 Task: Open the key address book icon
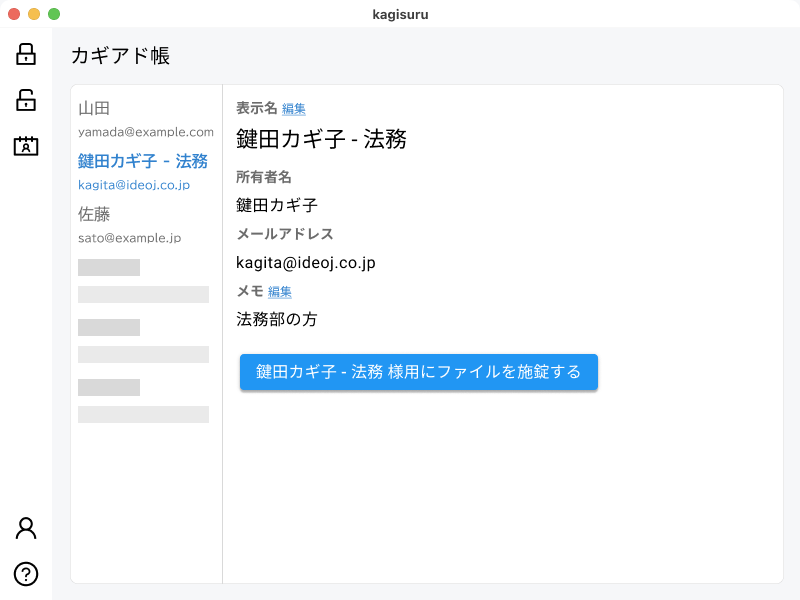coord(26,146)
